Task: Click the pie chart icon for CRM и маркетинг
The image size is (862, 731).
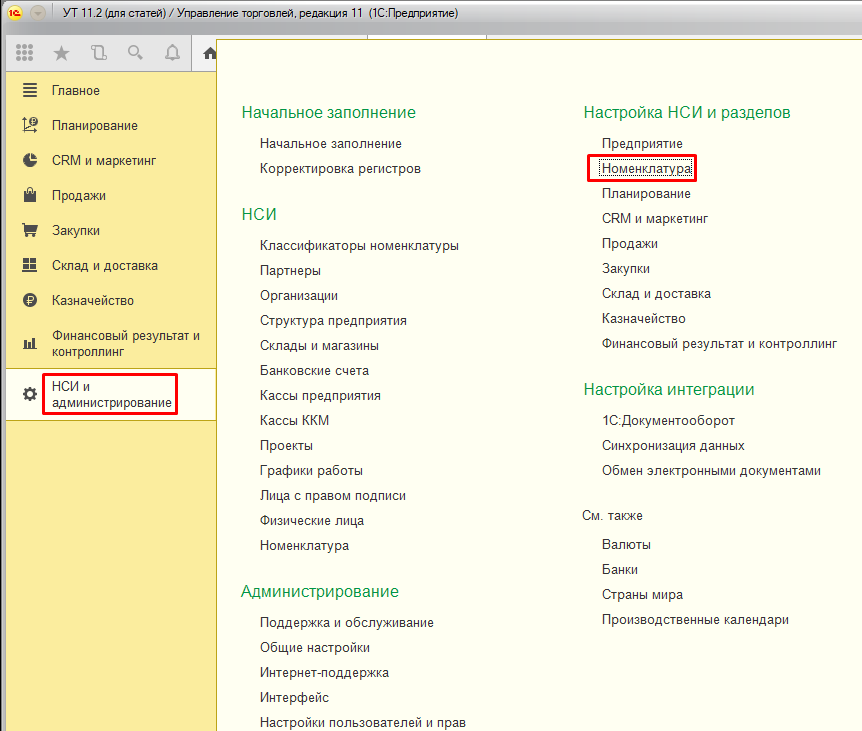Action: point(30,161)
